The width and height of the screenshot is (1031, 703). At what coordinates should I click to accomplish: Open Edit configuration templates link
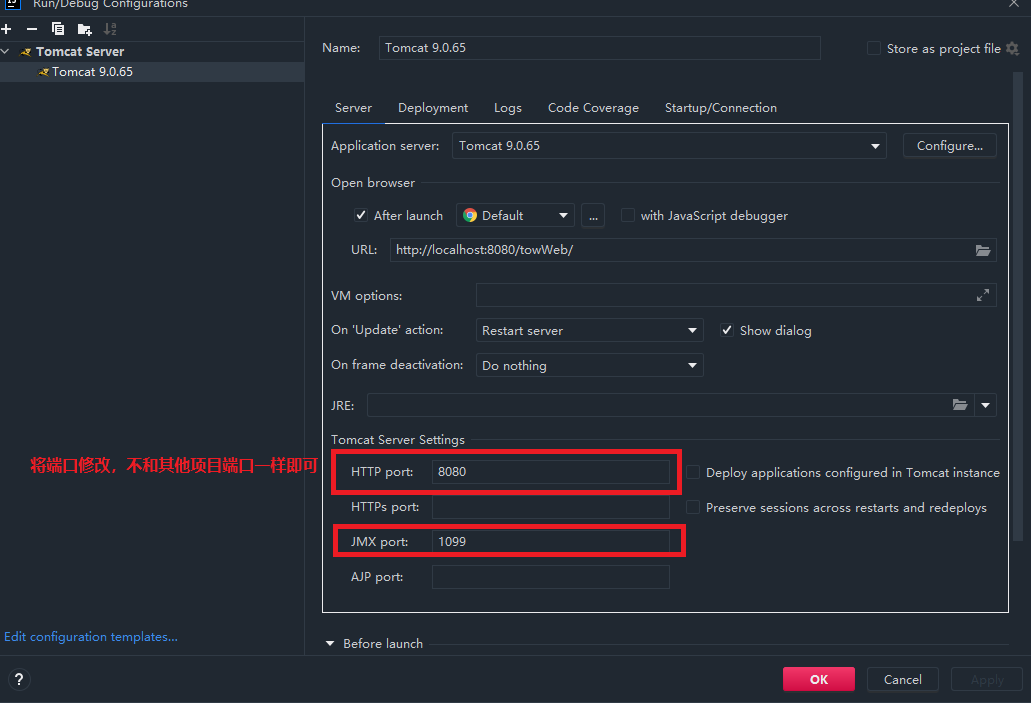point(91,637)
